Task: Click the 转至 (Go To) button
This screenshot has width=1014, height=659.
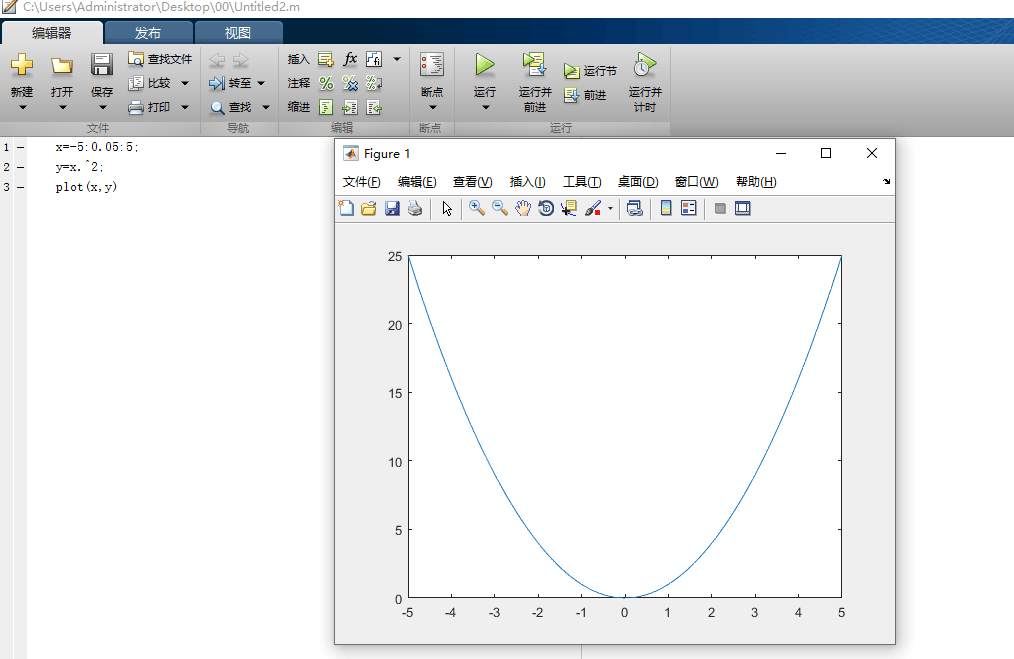Action: click(230, 83)
